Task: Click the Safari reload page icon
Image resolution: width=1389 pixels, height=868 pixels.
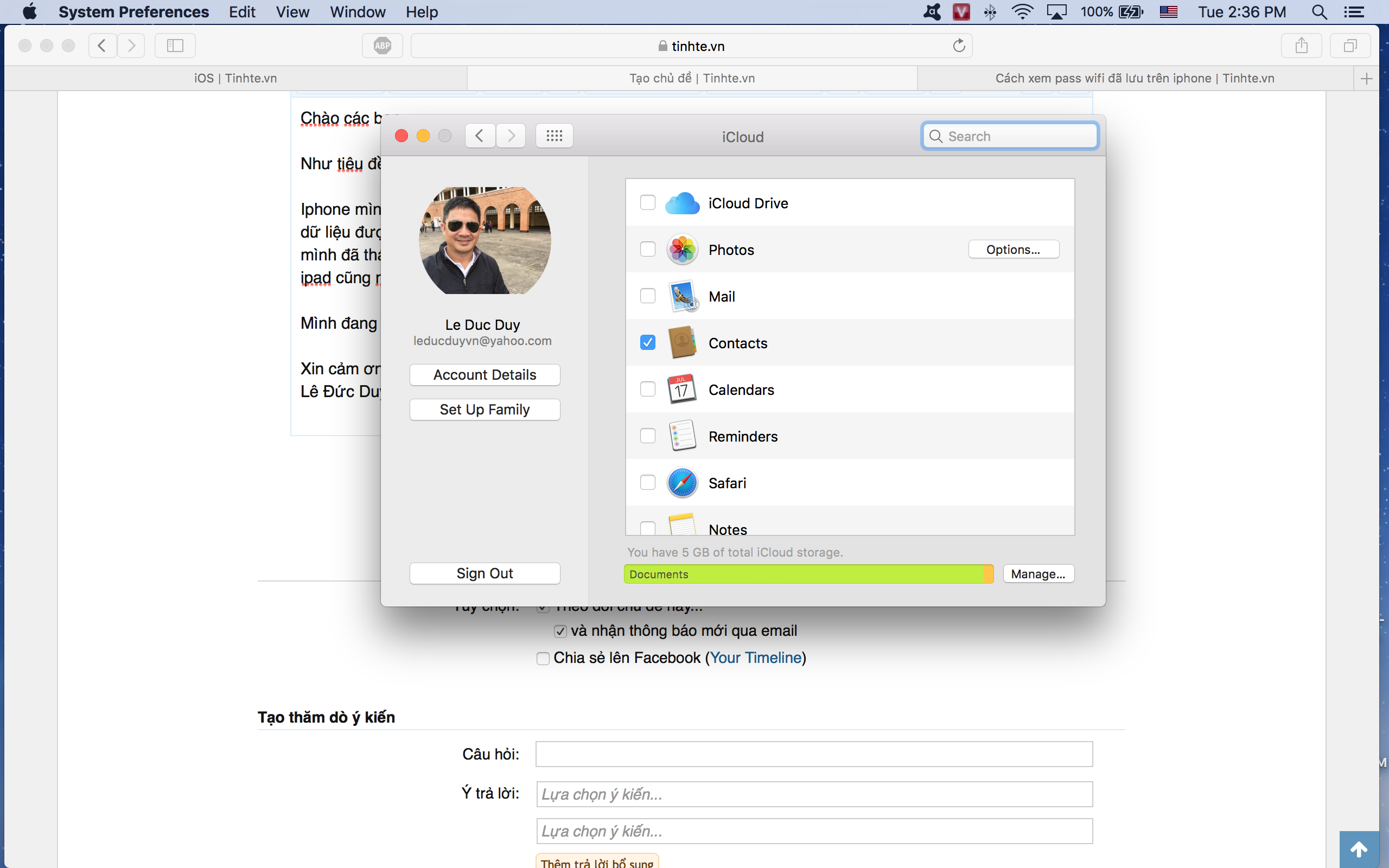Action: click(x=959, y=46)
